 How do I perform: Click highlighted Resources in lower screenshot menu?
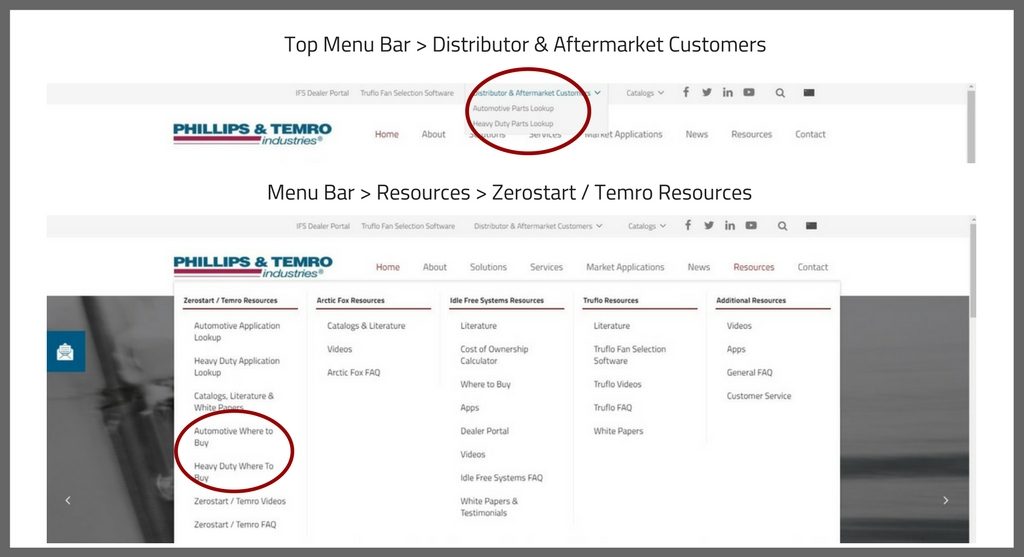click(x=754, y=267)
